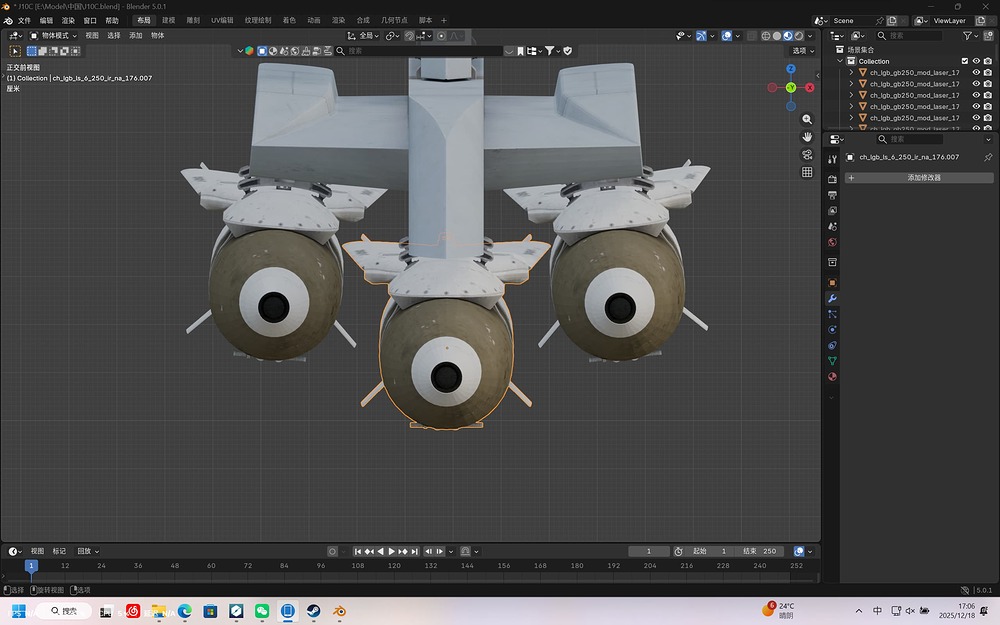This screenshot has width=1000, height=625.
Task: Click the zoom magnifier icon in viewport
Action: coord(807,119)
